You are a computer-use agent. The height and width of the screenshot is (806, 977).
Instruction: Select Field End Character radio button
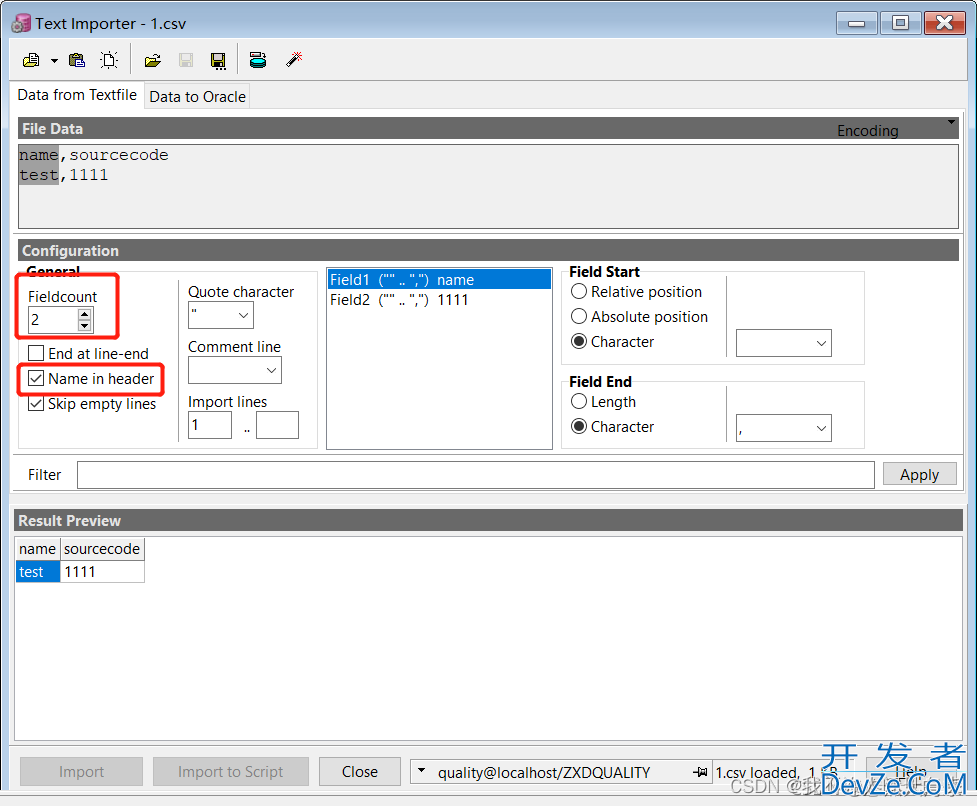579,426
